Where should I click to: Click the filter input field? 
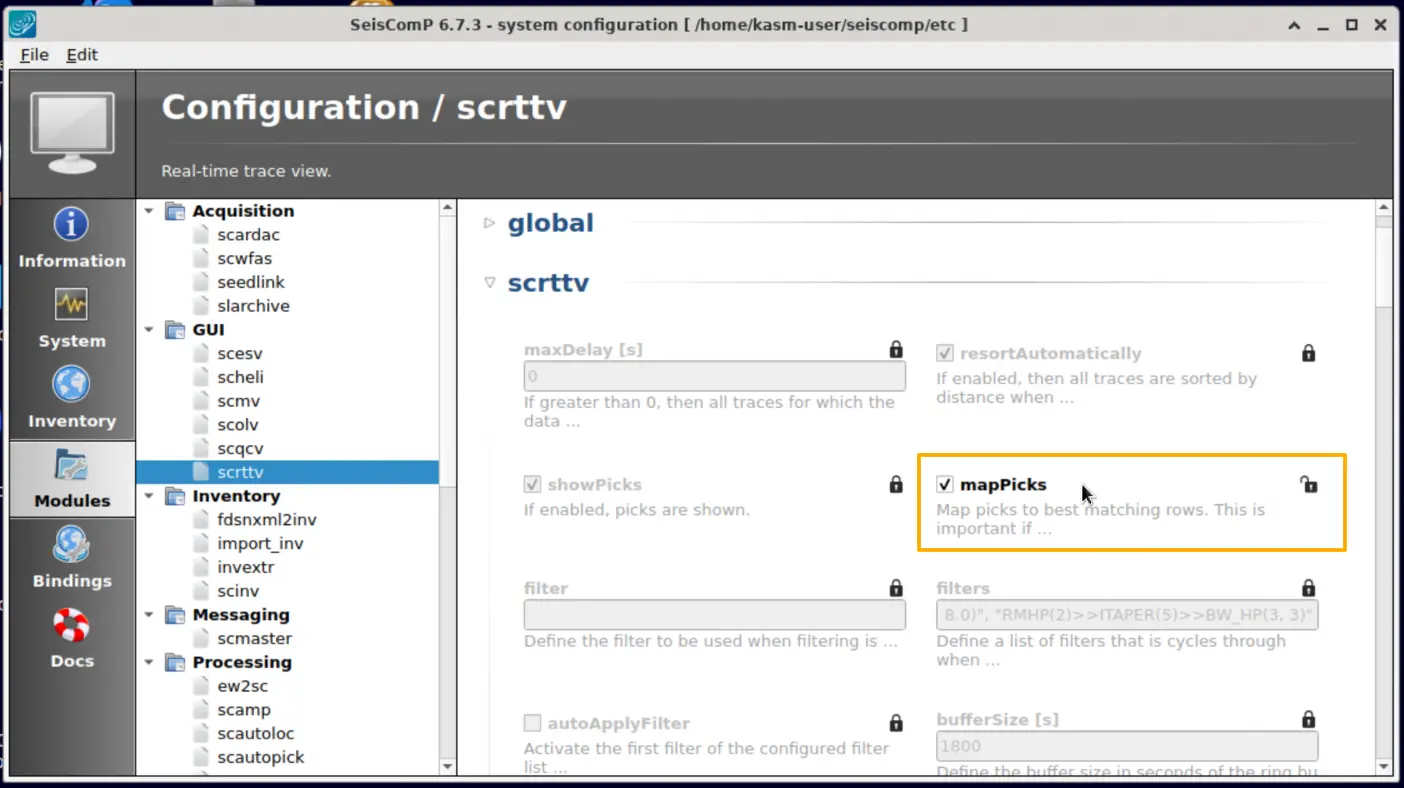(x=714, y=615)
